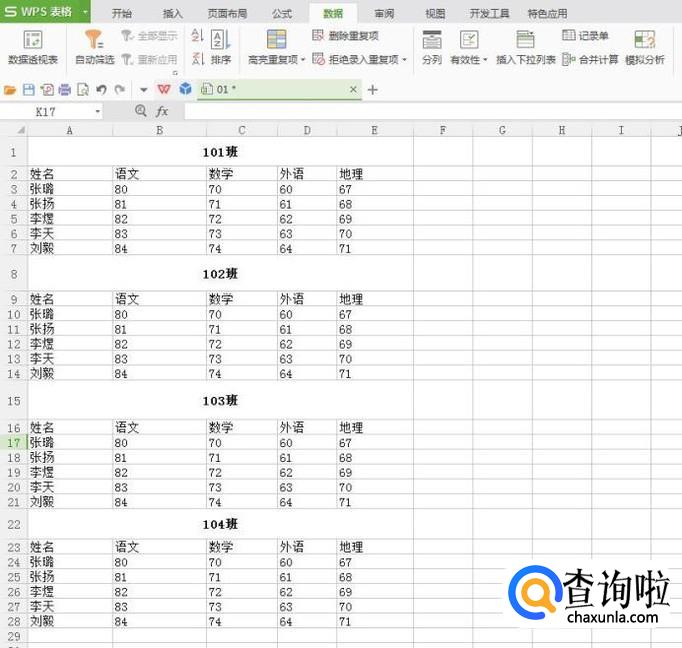Click the sort ascending A-Z icon

click(x=197, y=36)
